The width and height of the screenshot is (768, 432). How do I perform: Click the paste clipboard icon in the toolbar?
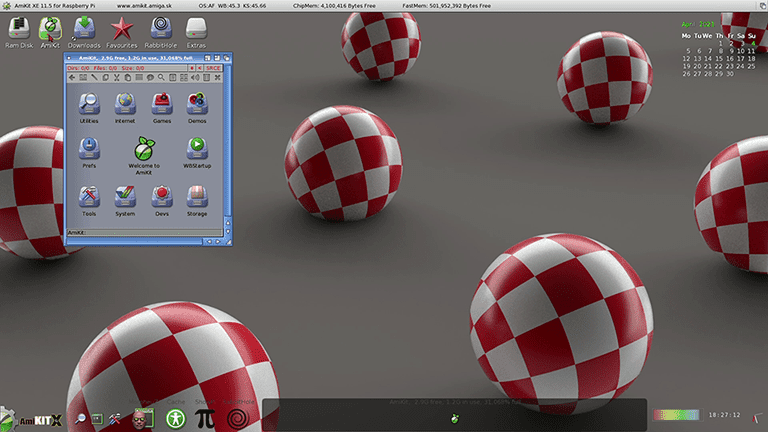pyautogui.click(x=128, y=77)
